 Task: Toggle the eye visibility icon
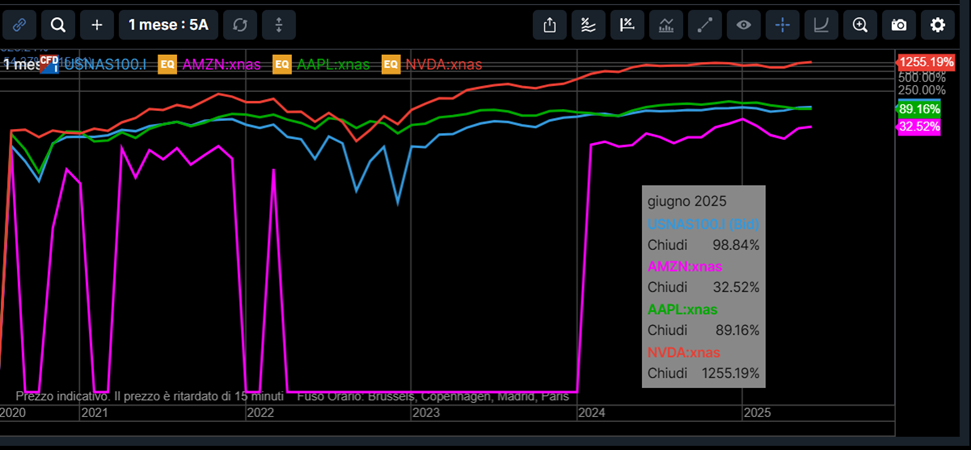[744, 25]
